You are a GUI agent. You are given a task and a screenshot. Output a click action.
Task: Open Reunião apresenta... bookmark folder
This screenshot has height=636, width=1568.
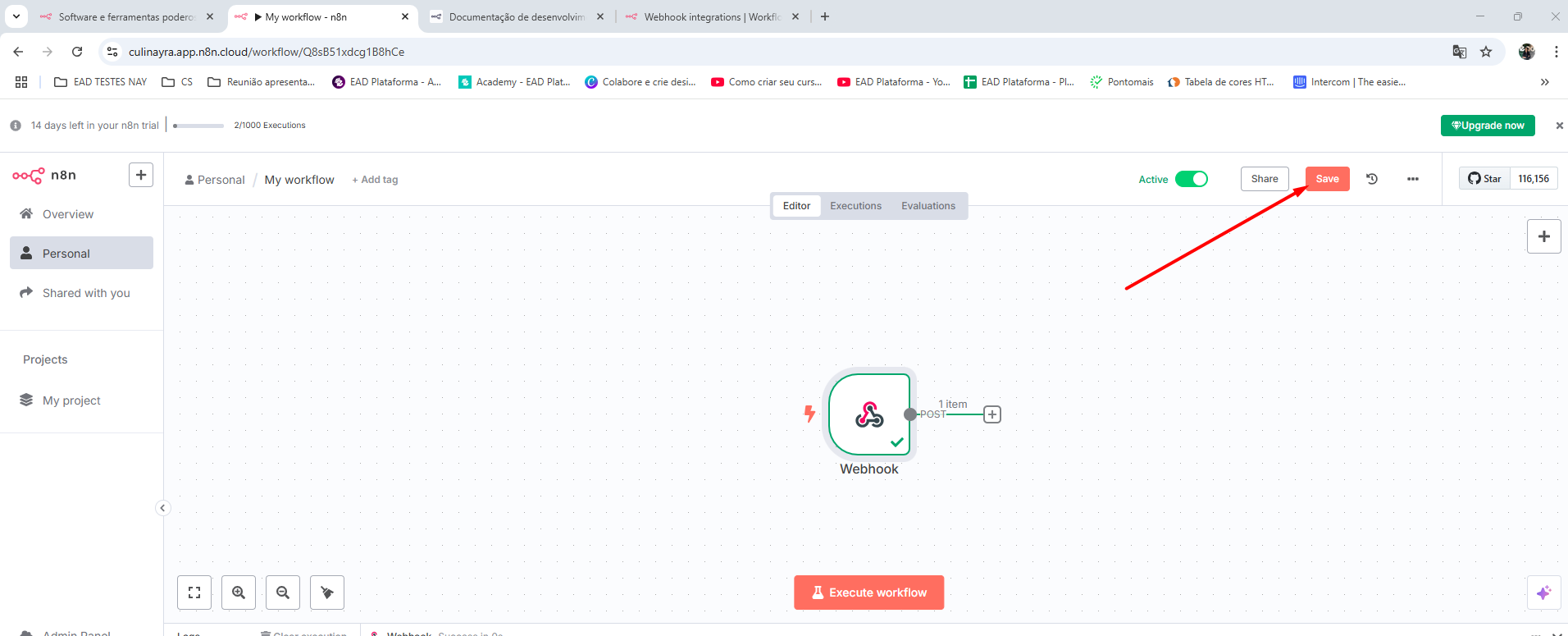click(261, 82)
